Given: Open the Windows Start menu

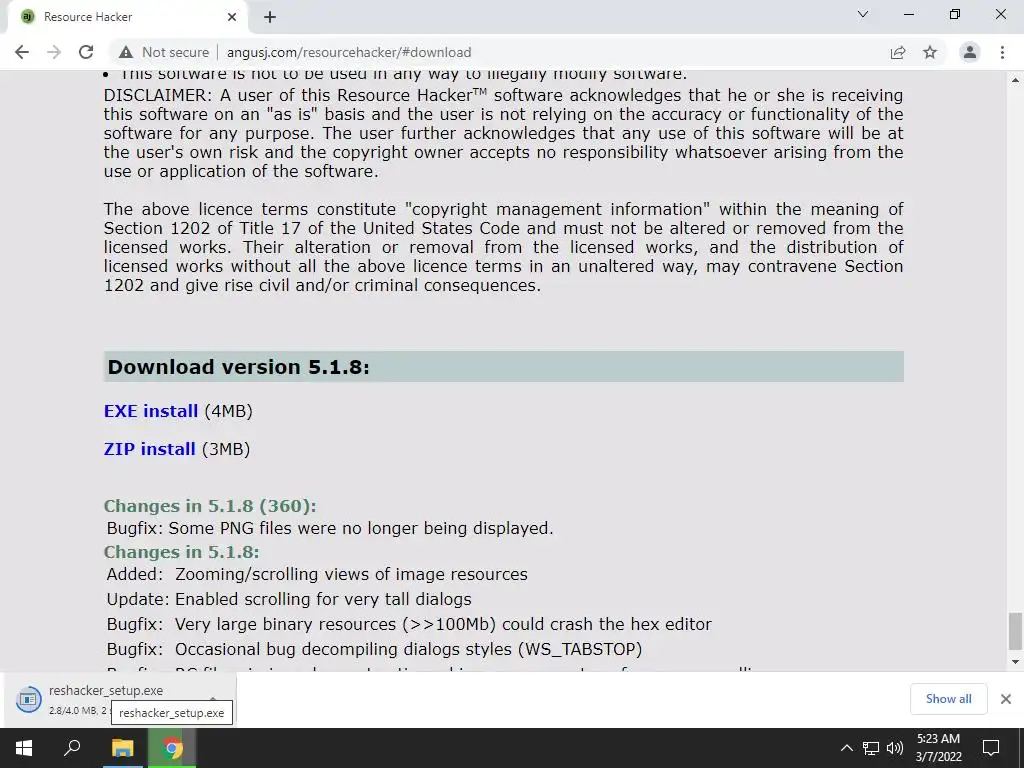Looking at the screenshot, I should pyautogui.click(x=24, y=748).
